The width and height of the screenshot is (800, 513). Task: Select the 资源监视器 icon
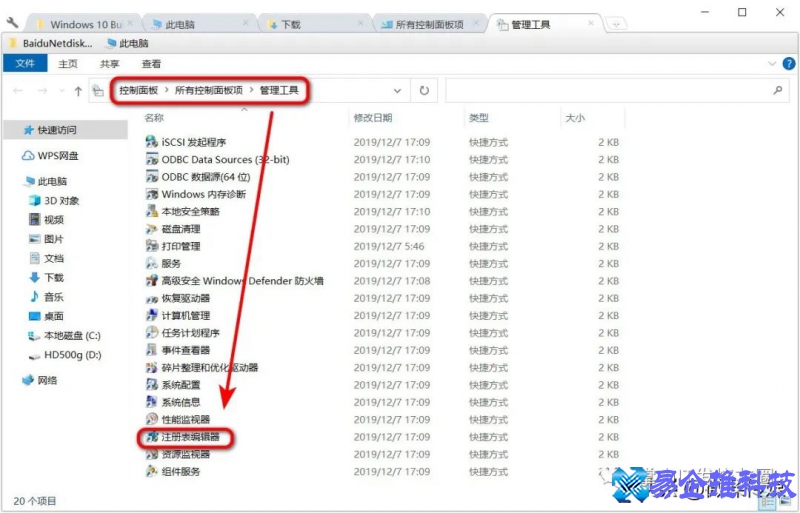point(152,454)
